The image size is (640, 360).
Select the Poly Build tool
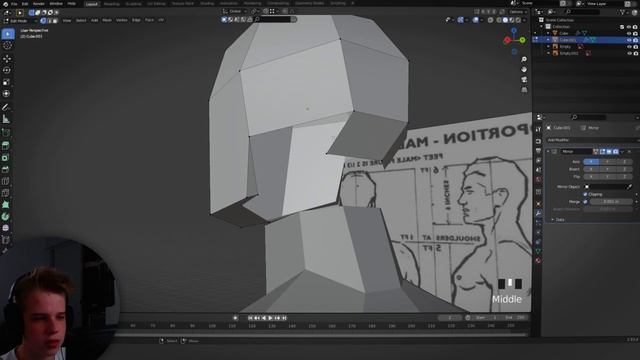click(6, 205)
